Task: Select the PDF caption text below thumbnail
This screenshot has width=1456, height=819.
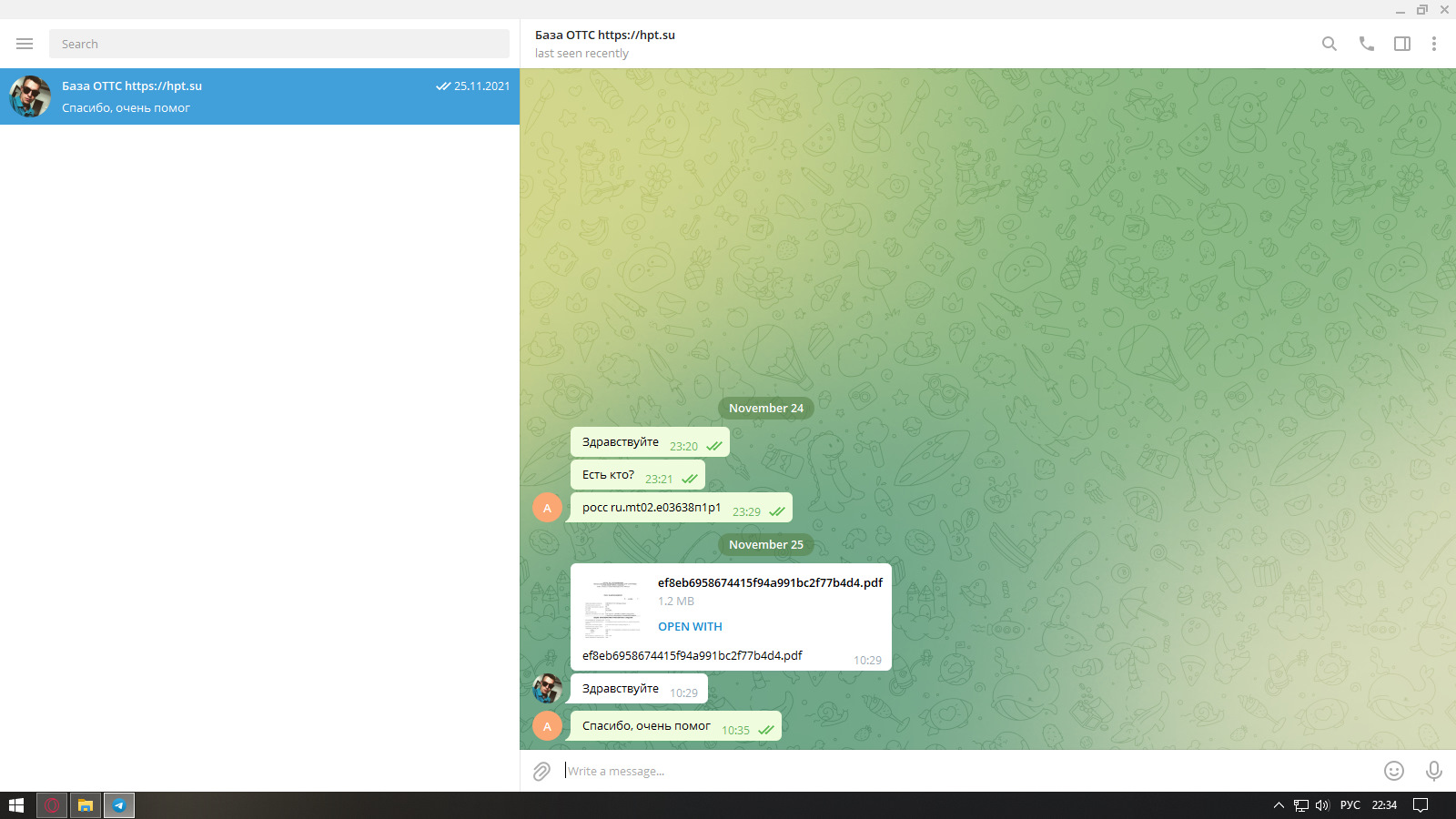Action: pos(693,656)
